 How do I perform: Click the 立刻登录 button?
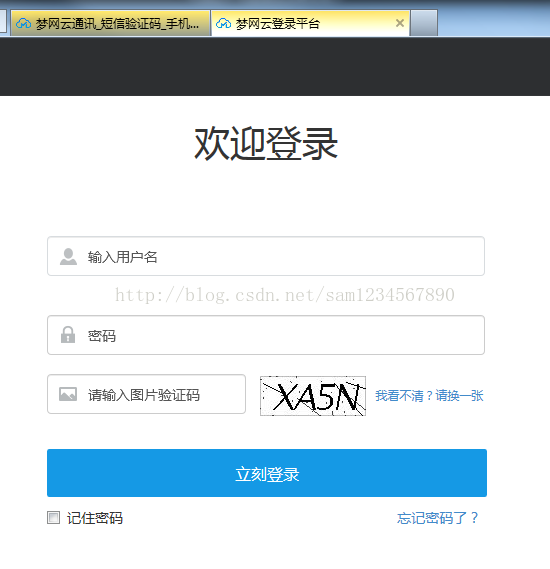(267, 473)
